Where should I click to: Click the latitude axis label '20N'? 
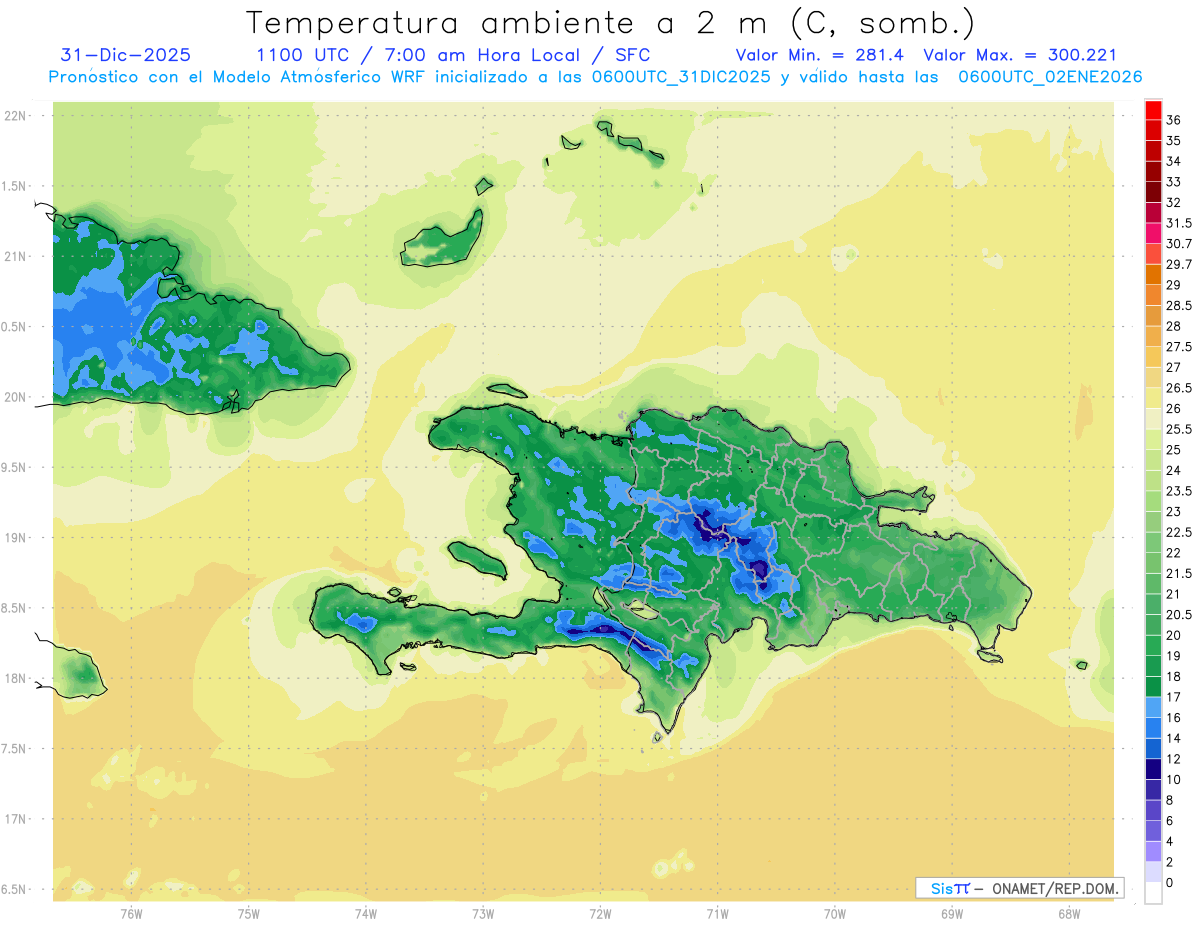pos(16,397)
